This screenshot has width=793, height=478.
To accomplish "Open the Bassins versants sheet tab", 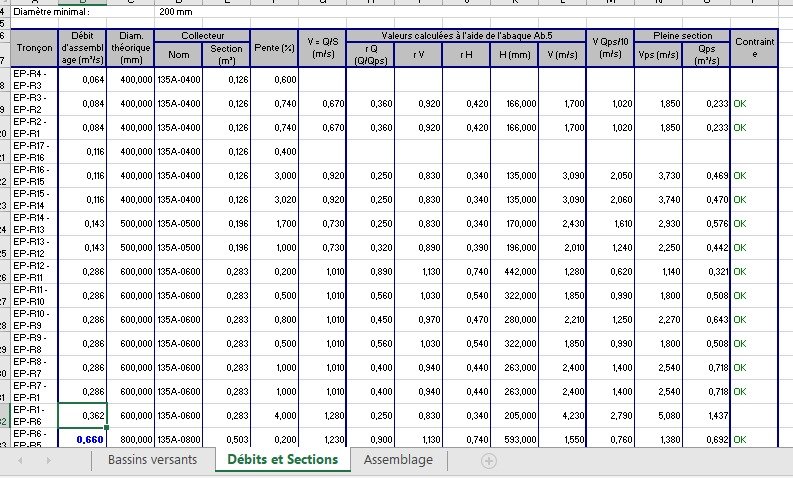I will click(x=152, y=459).
